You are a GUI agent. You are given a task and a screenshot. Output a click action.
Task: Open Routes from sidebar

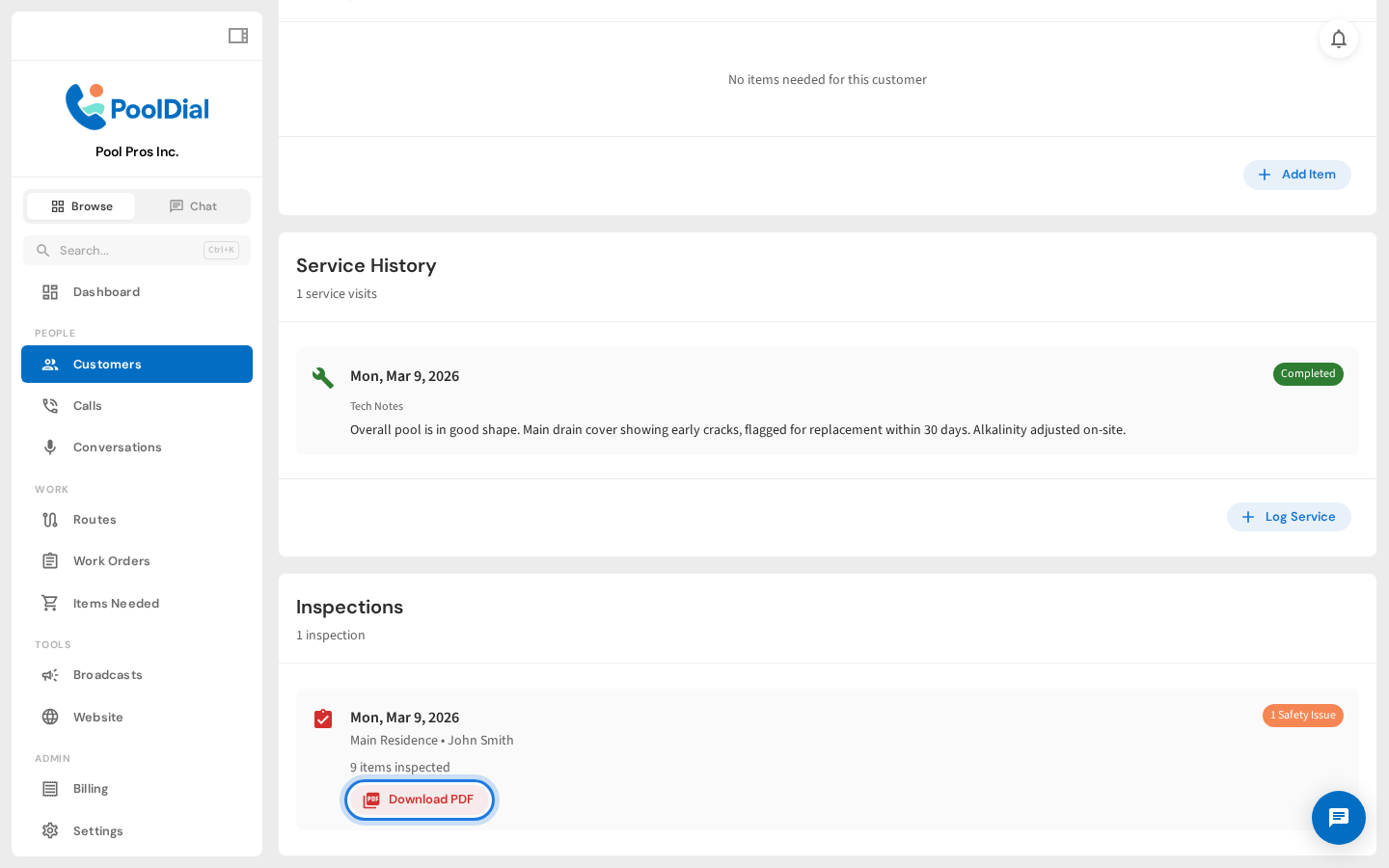[95, 520]
